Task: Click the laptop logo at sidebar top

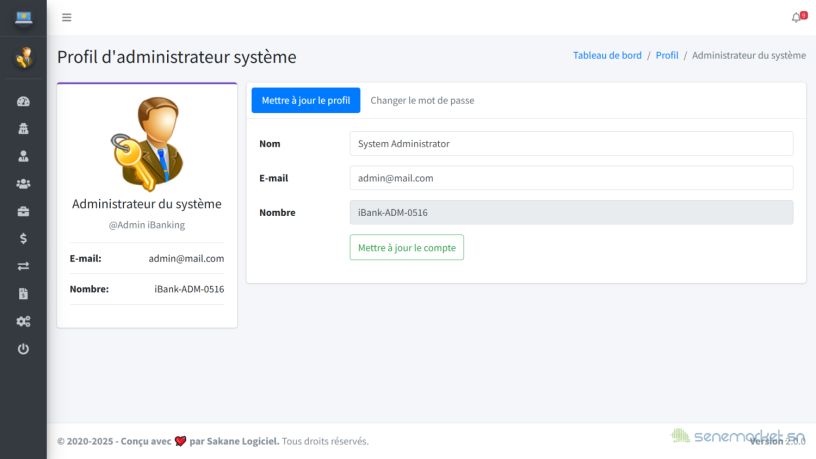Action: (x=23, y=18)
